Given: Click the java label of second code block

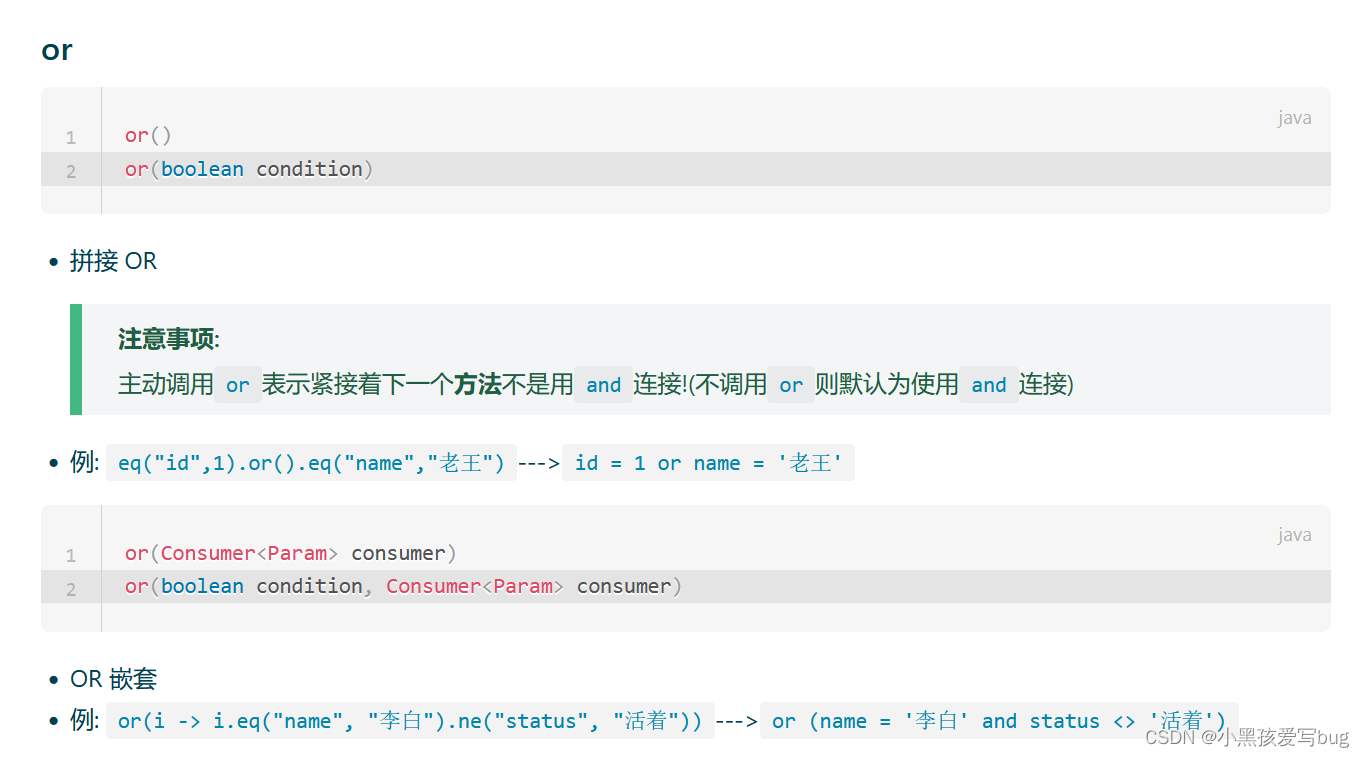Looking at the screenshot, I should coord(1294,535).
